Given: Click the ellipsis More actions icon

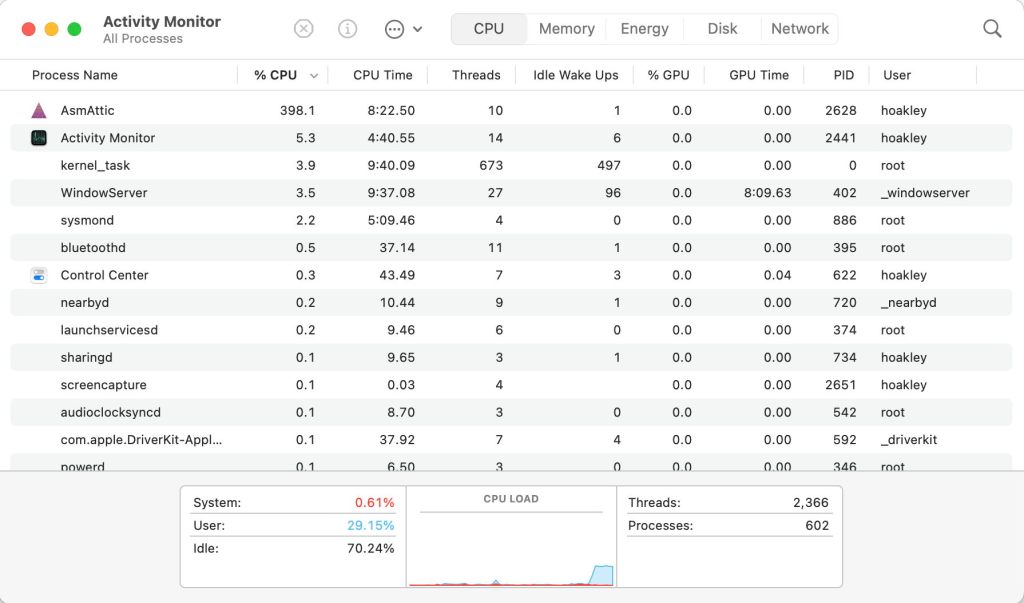Looking at the screenshot, I should [x=394, y=29].
